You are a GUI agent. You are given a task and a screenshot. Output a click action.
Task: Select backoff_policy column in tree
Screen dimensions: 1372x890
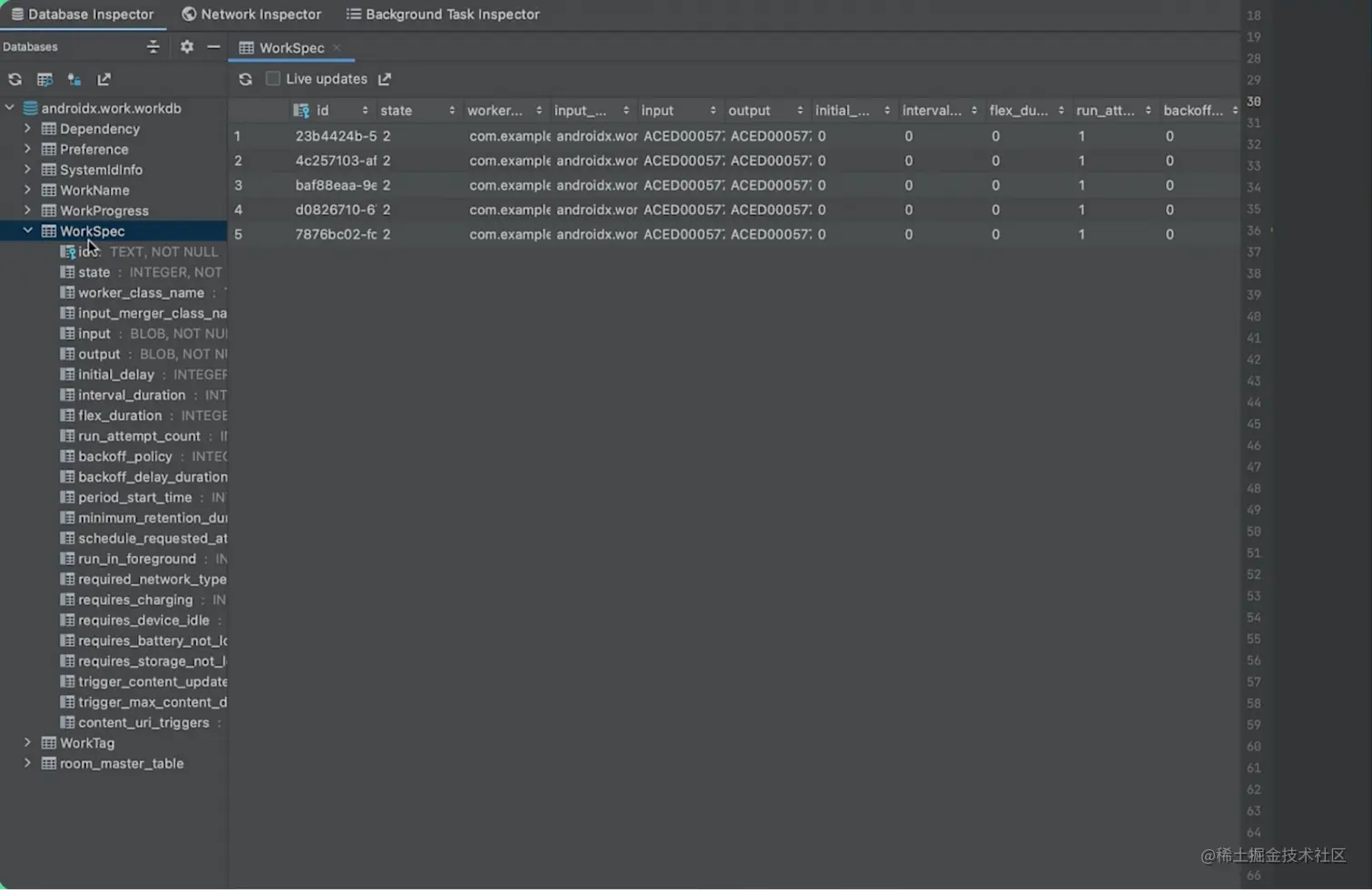coord(125,456)
